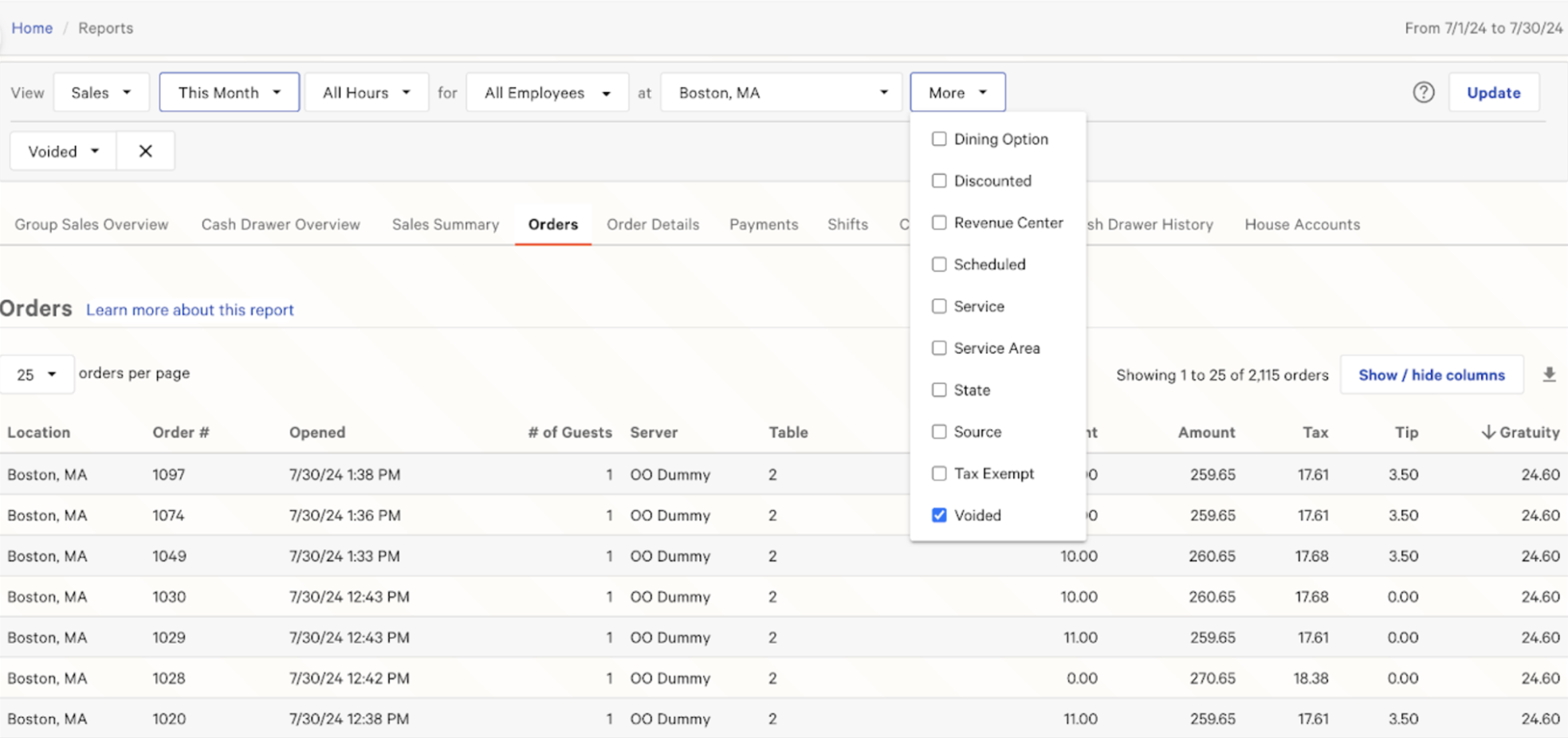Screen dimensions: 1568x738
Task: Expand the This Month date dropdown
Action: click(x=229, y=92)
